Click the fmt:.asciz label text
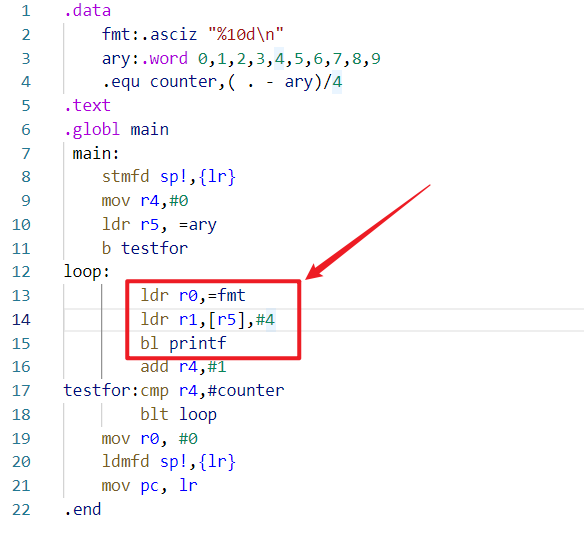This screenshot has height=533, width=584. click(x=149, y=35)
